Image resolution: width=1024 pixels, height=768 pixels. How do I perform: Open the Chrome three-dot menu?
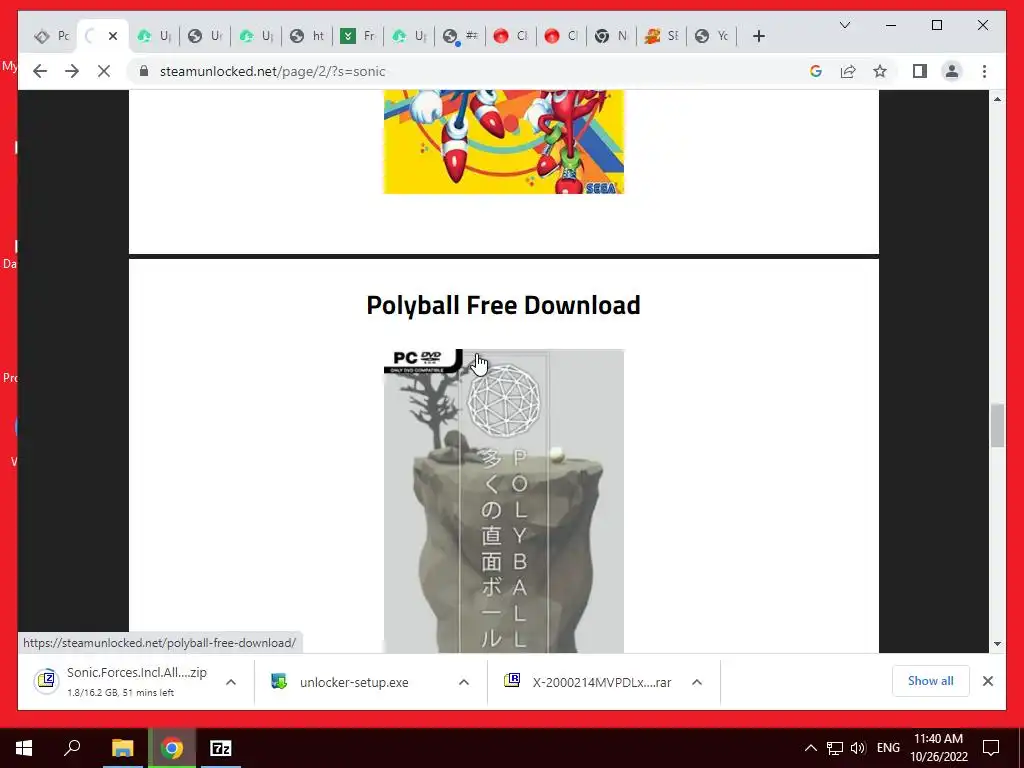pyautogui.click(x=984, y=71)
